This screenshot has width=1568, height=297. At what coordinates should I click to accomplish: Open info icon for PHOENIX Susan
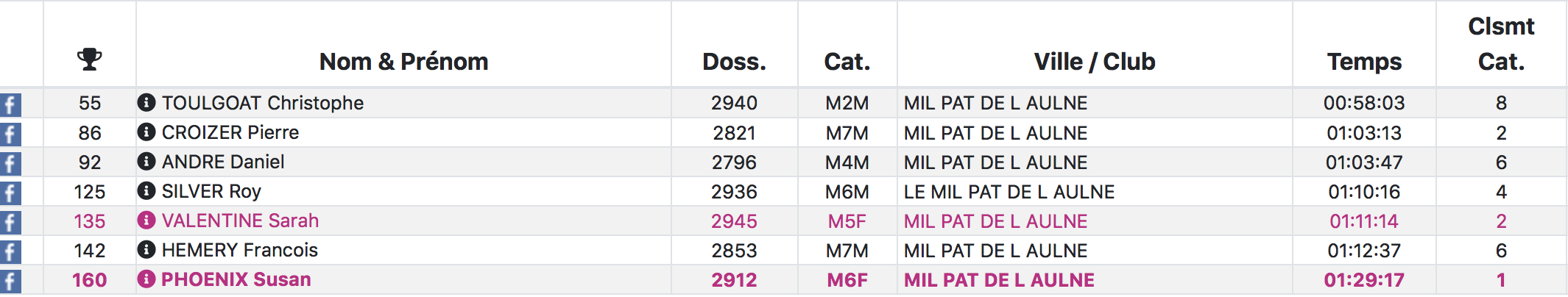click(146, 279)
